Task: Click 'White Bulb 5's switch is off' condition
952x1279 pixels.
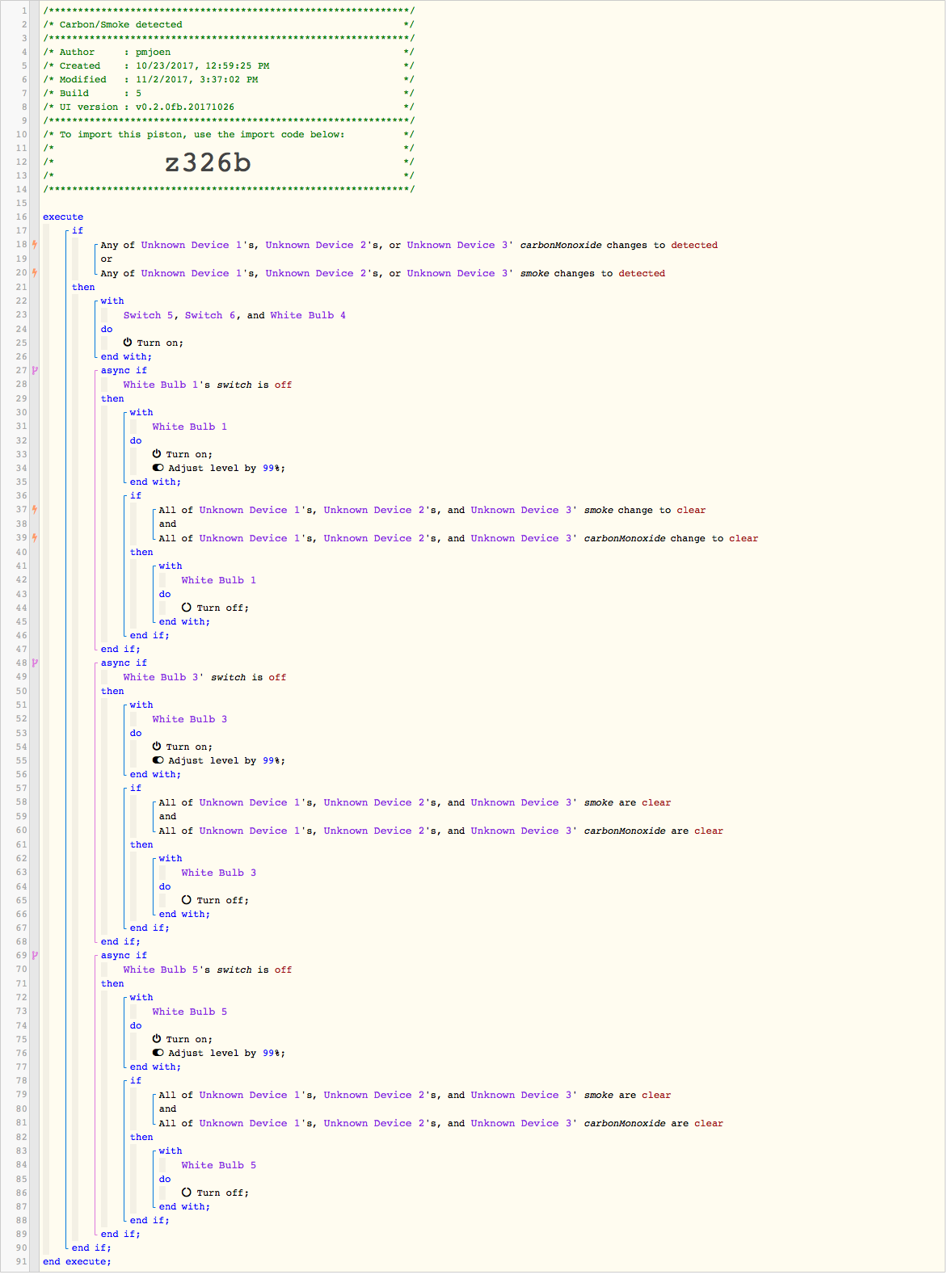Action: tap(208, 970)
